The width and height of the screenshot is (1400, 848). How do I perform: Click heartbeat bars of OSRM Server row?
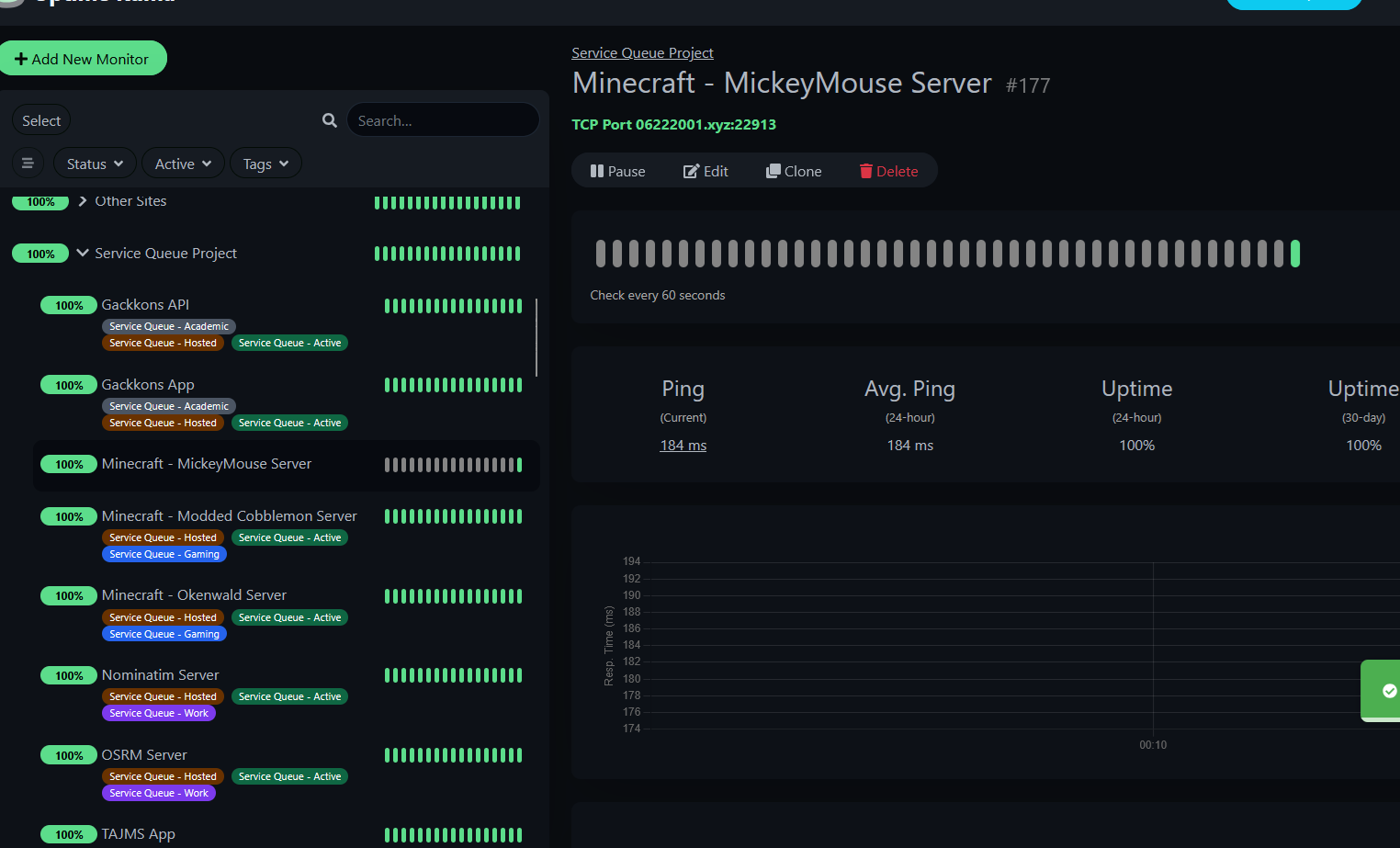click(x=453, y=755)
